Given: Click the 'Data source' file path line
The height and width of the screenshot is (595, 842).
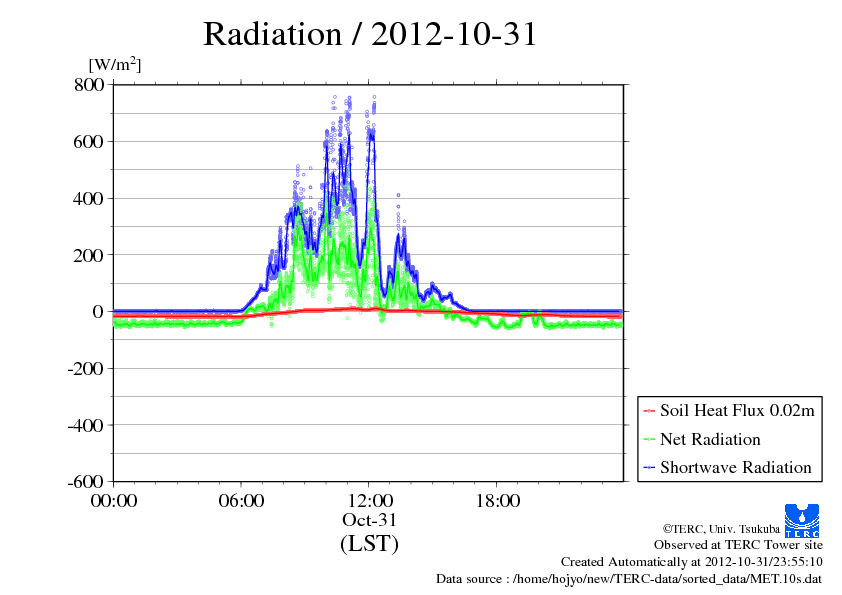Looking at the screenshot, I should click(x=629, y=579).
